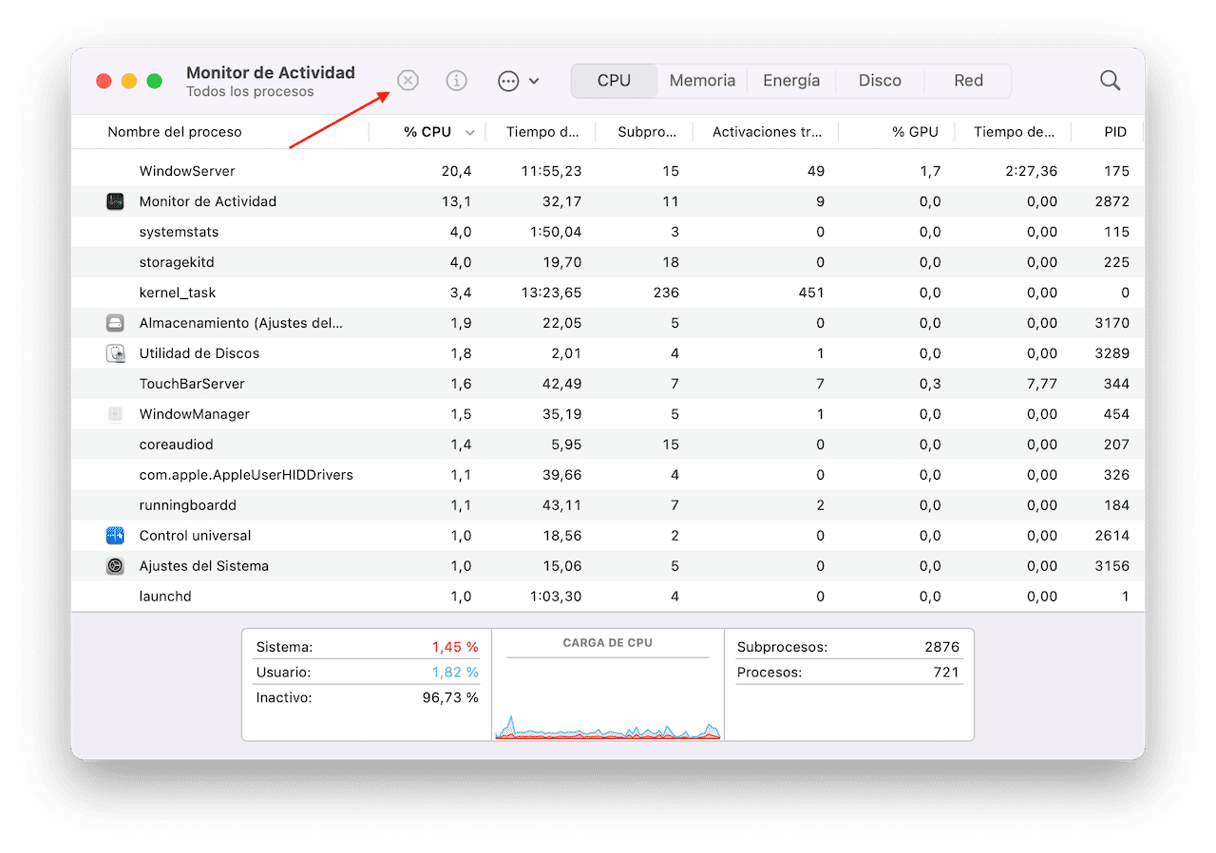Select the systemstats process row

608,232
